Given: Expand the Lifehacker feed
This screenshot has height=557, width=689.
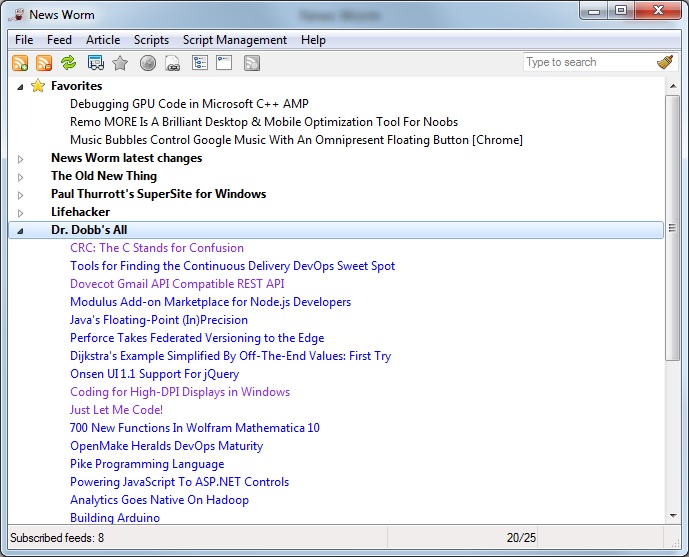Looking at the screenshot, I should 21,213.
